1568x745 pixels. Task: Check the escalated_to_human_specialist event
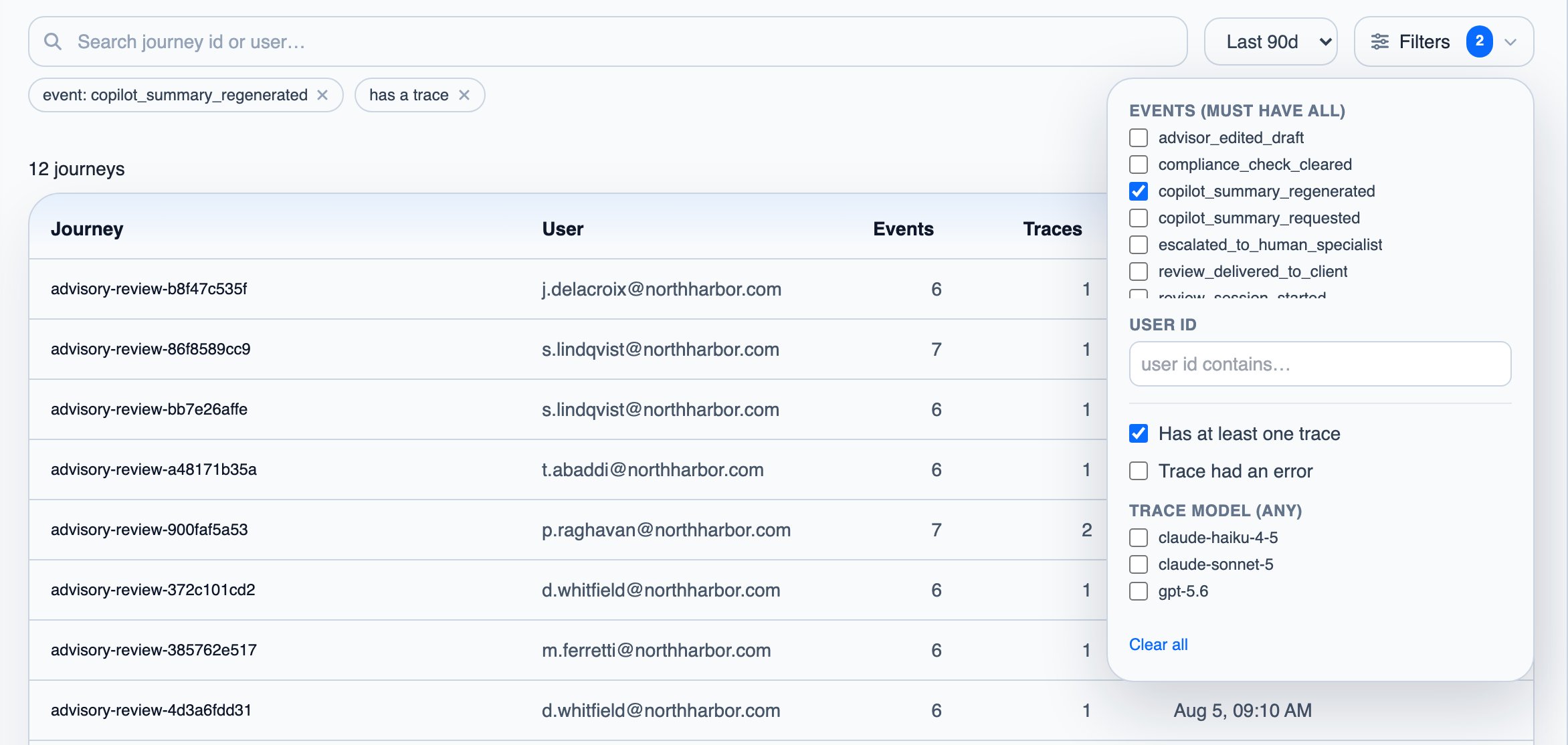coord(1139,245)
